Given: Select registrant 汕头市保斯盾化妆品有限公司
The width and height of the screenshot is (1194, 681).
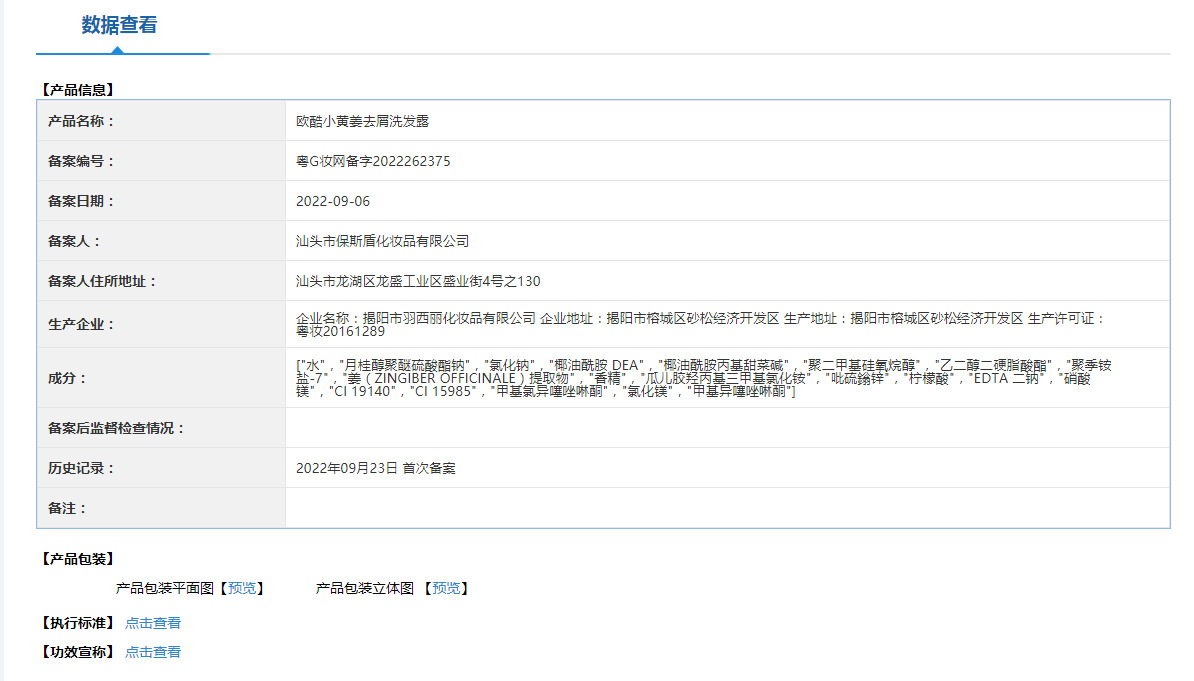Looking at the screenshot, I should pos(382,241).
